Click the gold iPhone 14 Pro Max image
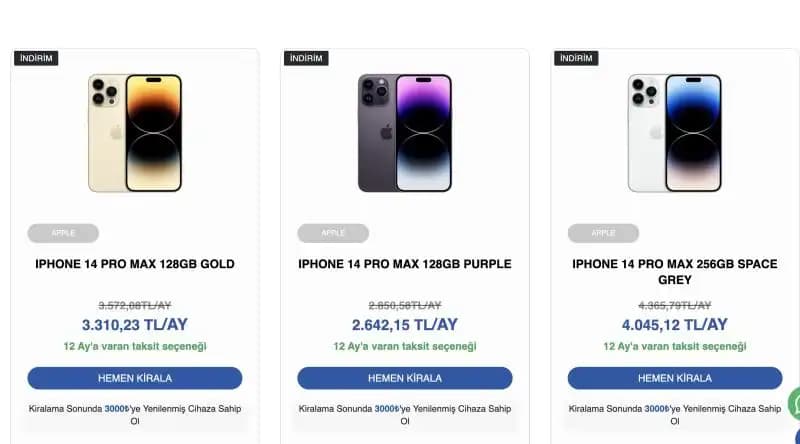The height and width of the screenshot is (444, 800). point(135,133)
